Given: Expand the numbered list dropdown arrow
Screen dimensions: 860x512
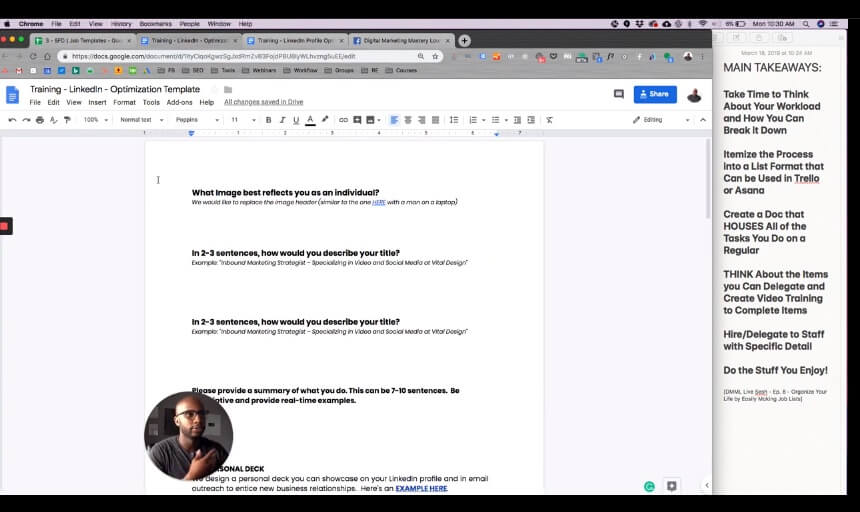Looking at the screenshot, I should (483, 120).
